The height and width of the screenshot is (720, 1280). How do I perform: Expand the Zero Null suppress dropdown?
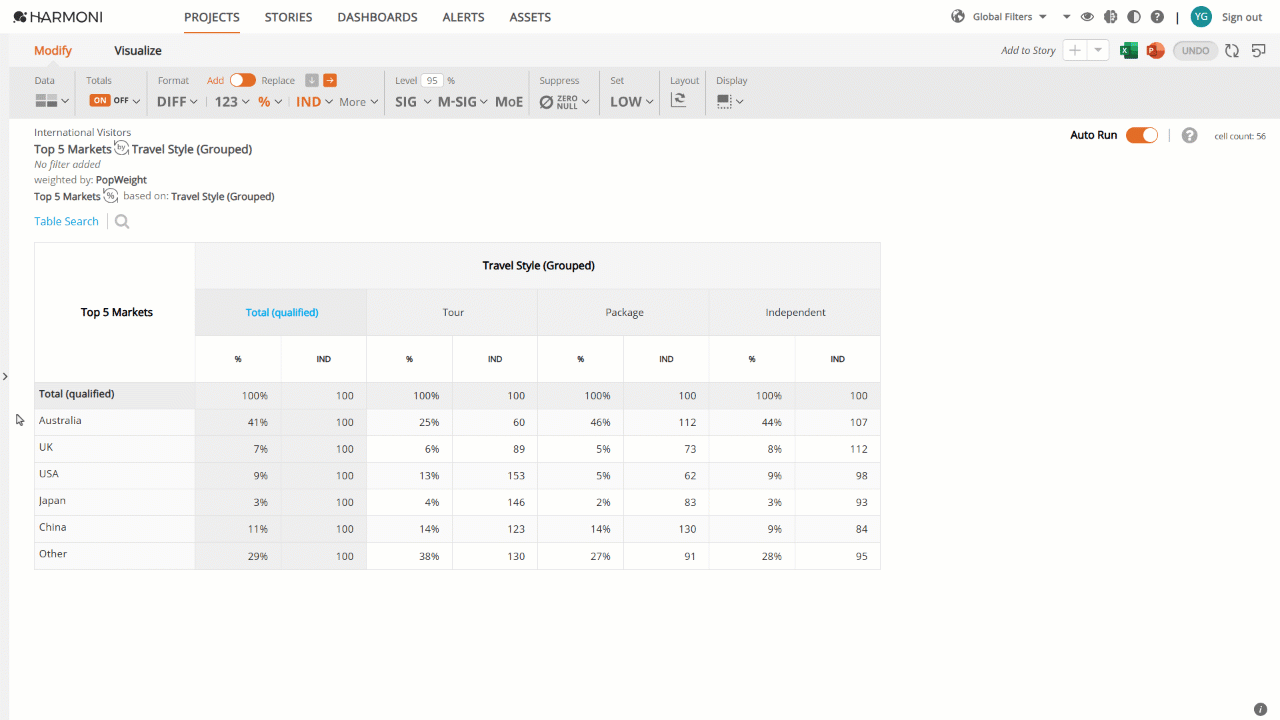tap(565, 101)
